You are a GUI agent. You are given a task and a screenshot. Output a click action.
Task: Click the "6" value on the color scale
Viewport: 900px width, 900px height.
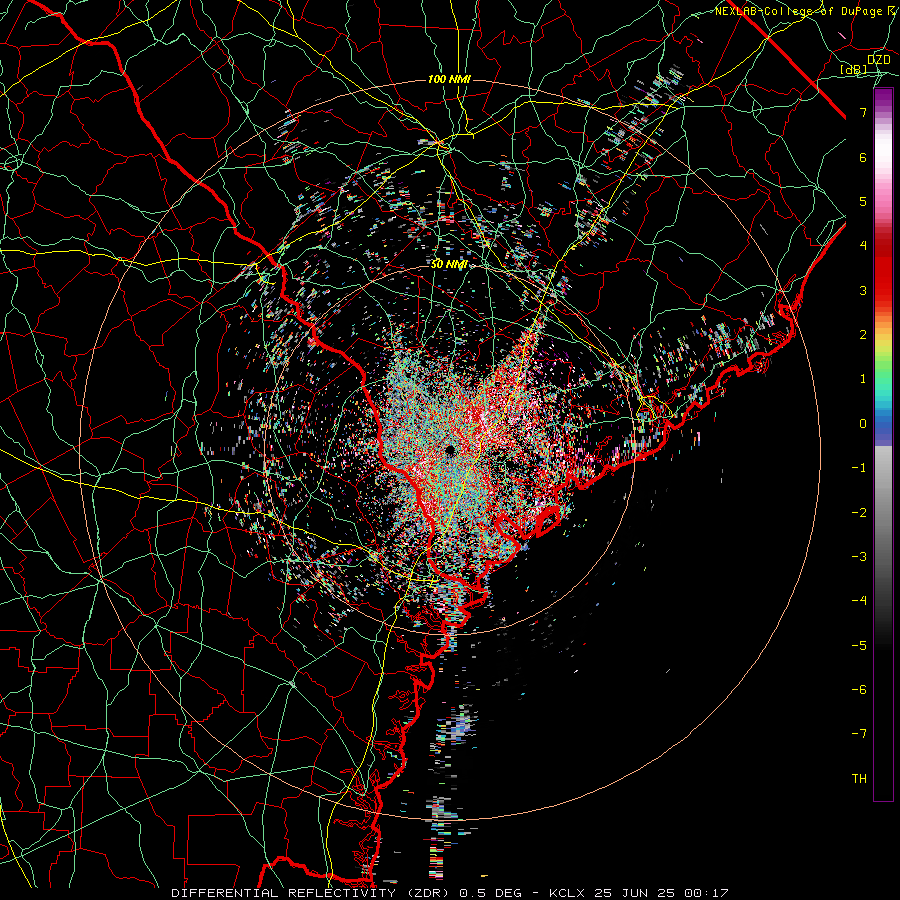pyautogui.click(x=863, y=157)
